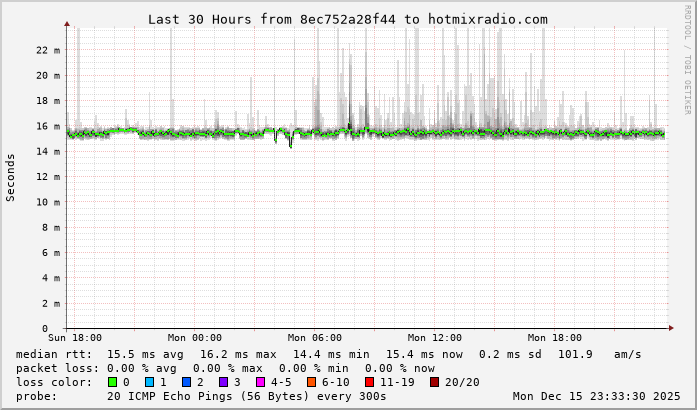
Task: Select the Mon 18:00 time label
Action: click(555, 338)
